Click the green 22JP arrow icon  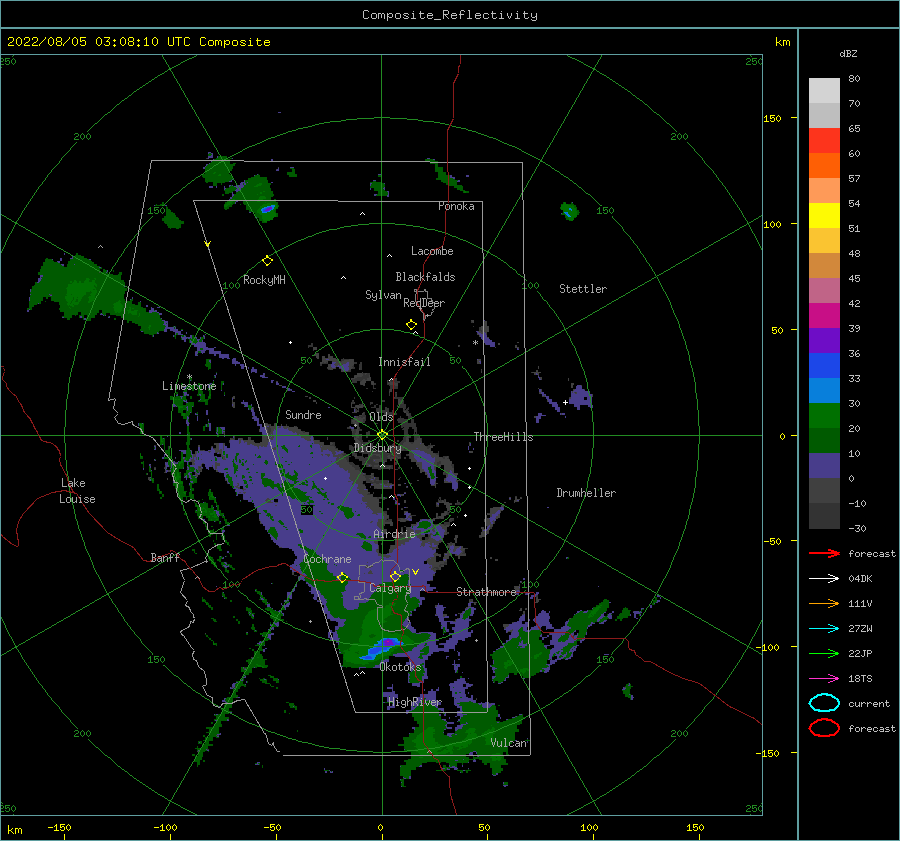pyautogui.click(x=824, y=653)
